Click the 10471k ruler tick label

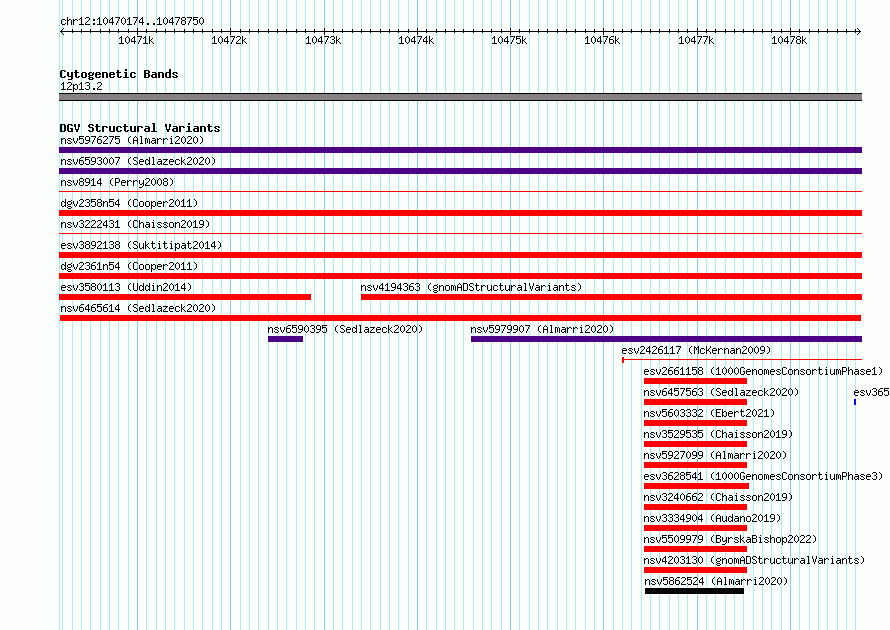pyautogui.click(x=136, y=40)
